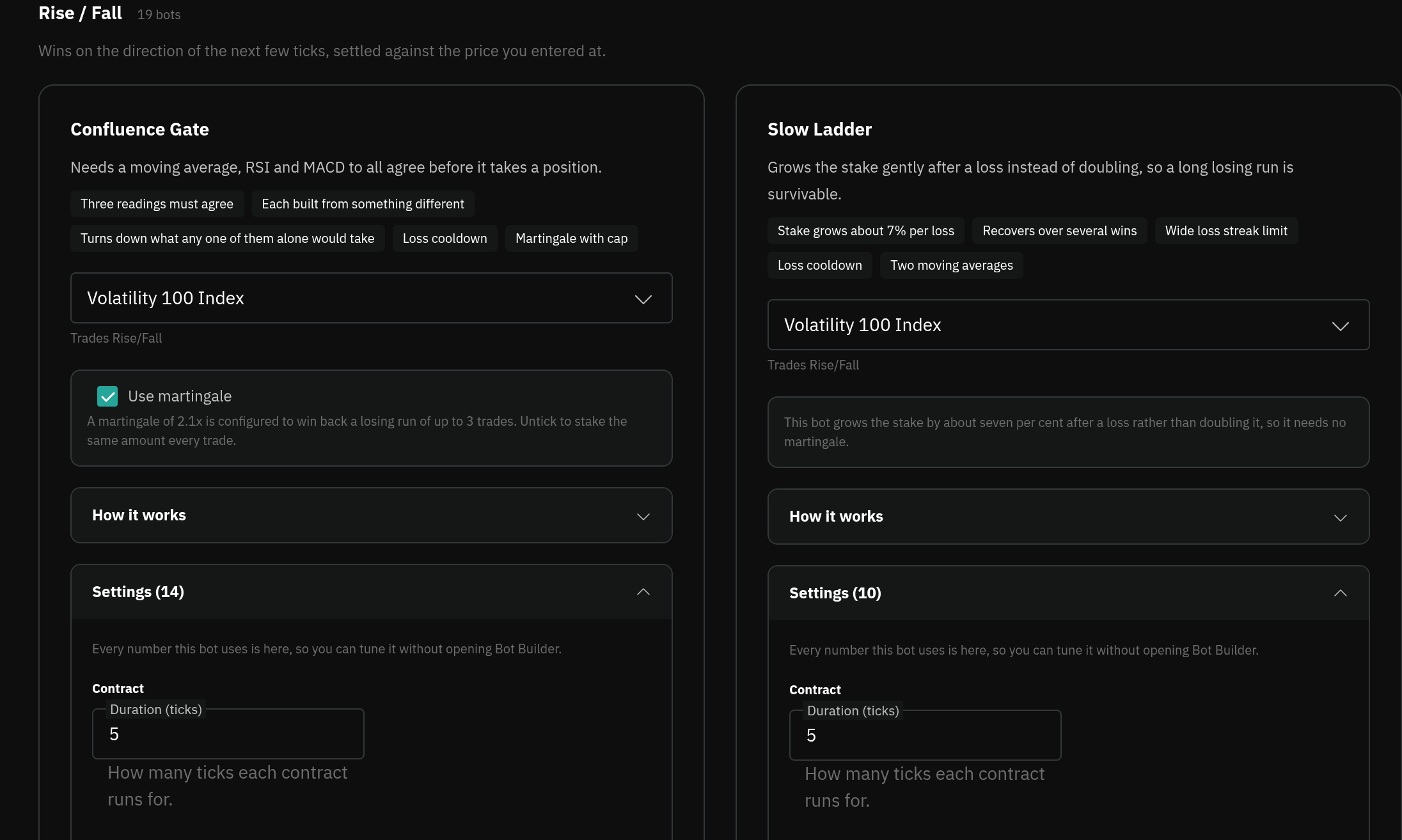Click Contract label in Confluence Gate settings
The image size is (1402, 840).
point(118,688)
